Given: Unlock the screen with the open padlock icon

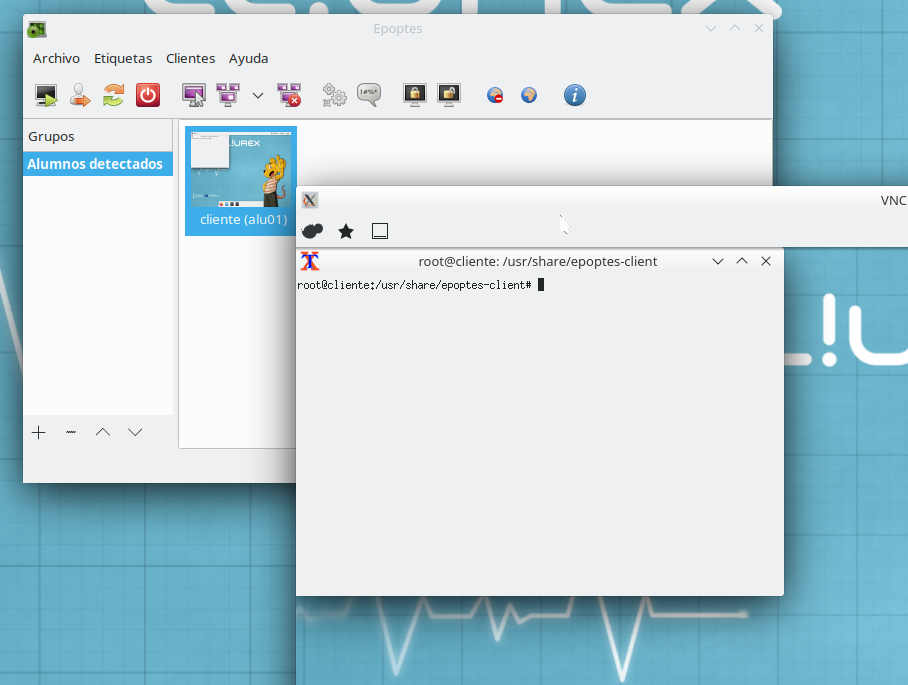Looking at the screenshot, I should (x=449, y=95).
